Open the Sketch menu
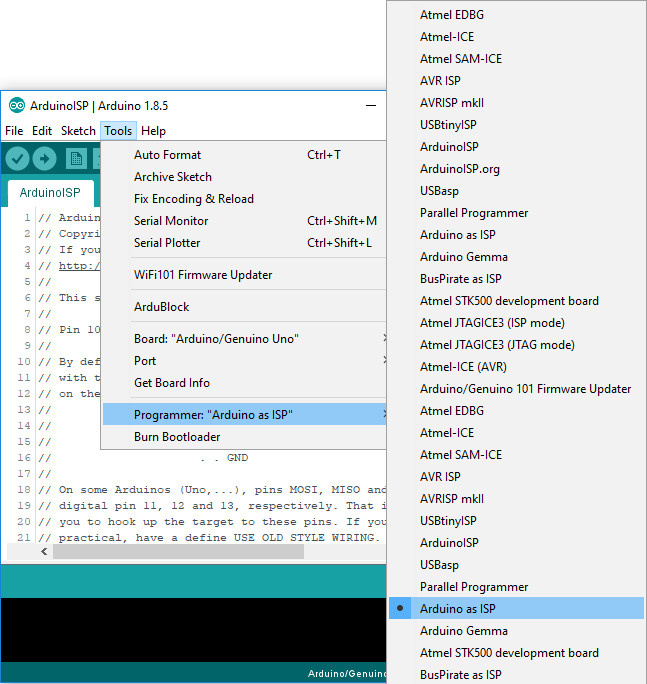 [78, 131]
